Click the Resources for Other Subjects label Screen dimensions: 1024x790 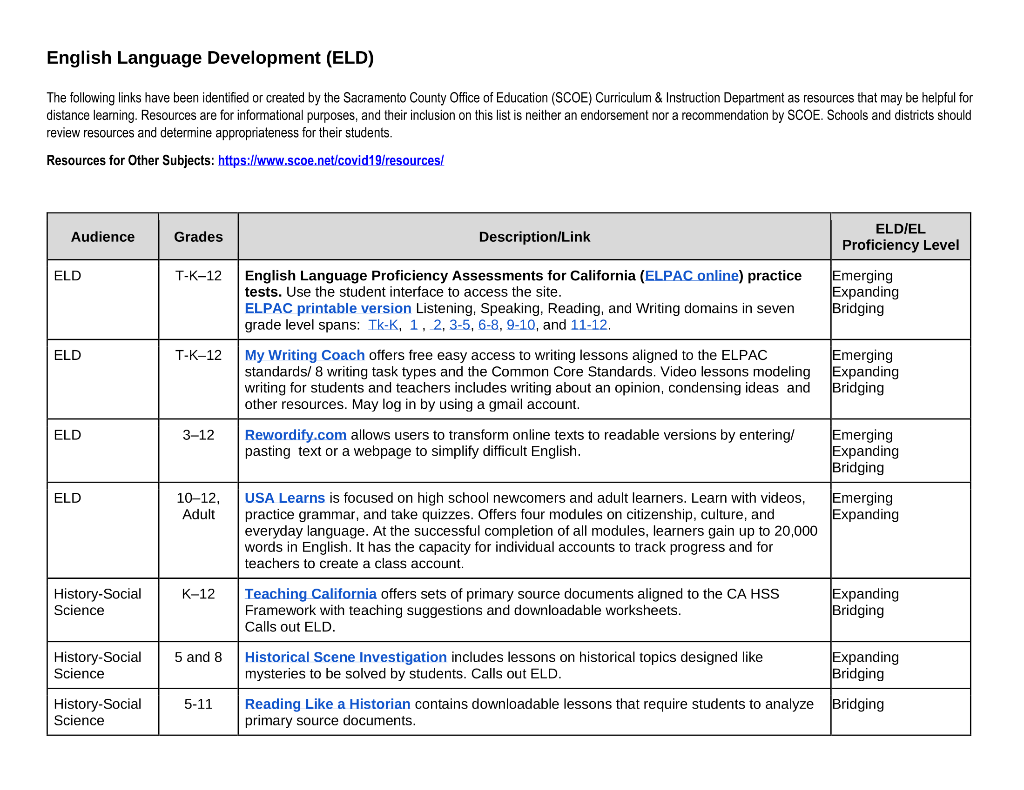[x=130, y=161]
